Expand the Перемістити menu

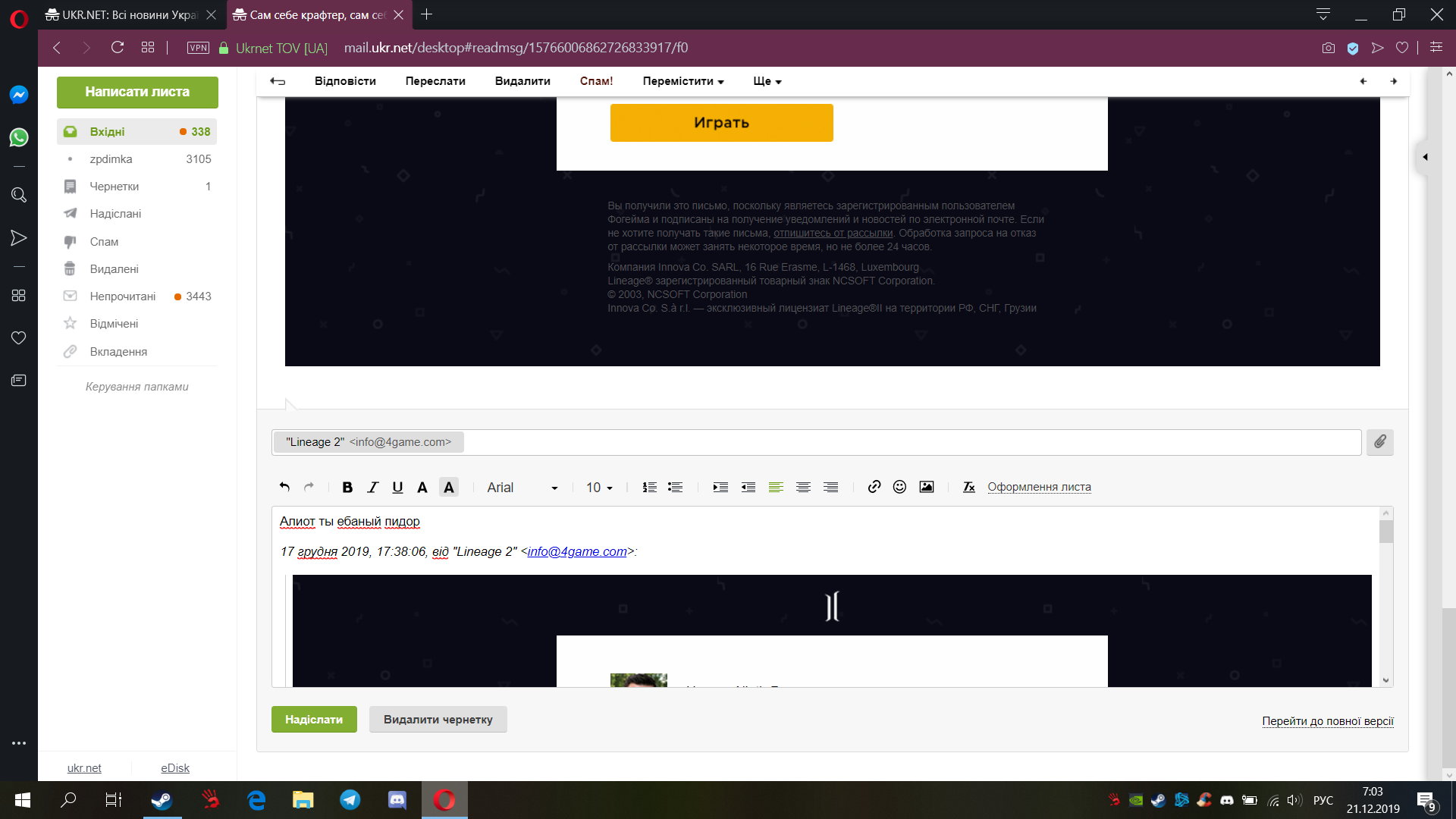[682, 81]
